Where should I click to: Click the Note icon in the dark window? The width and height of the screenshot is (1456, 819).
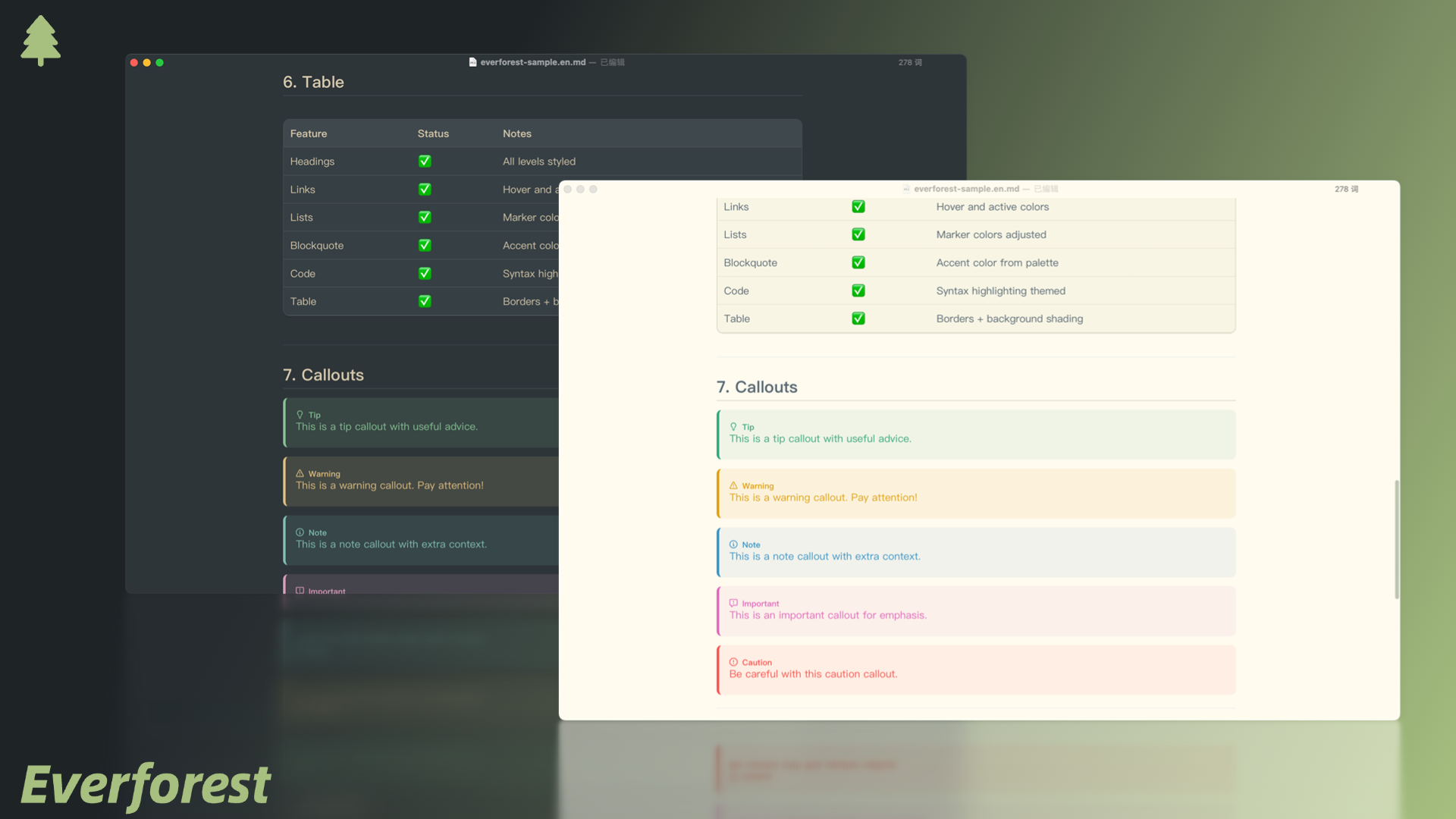tap(300, 532)
